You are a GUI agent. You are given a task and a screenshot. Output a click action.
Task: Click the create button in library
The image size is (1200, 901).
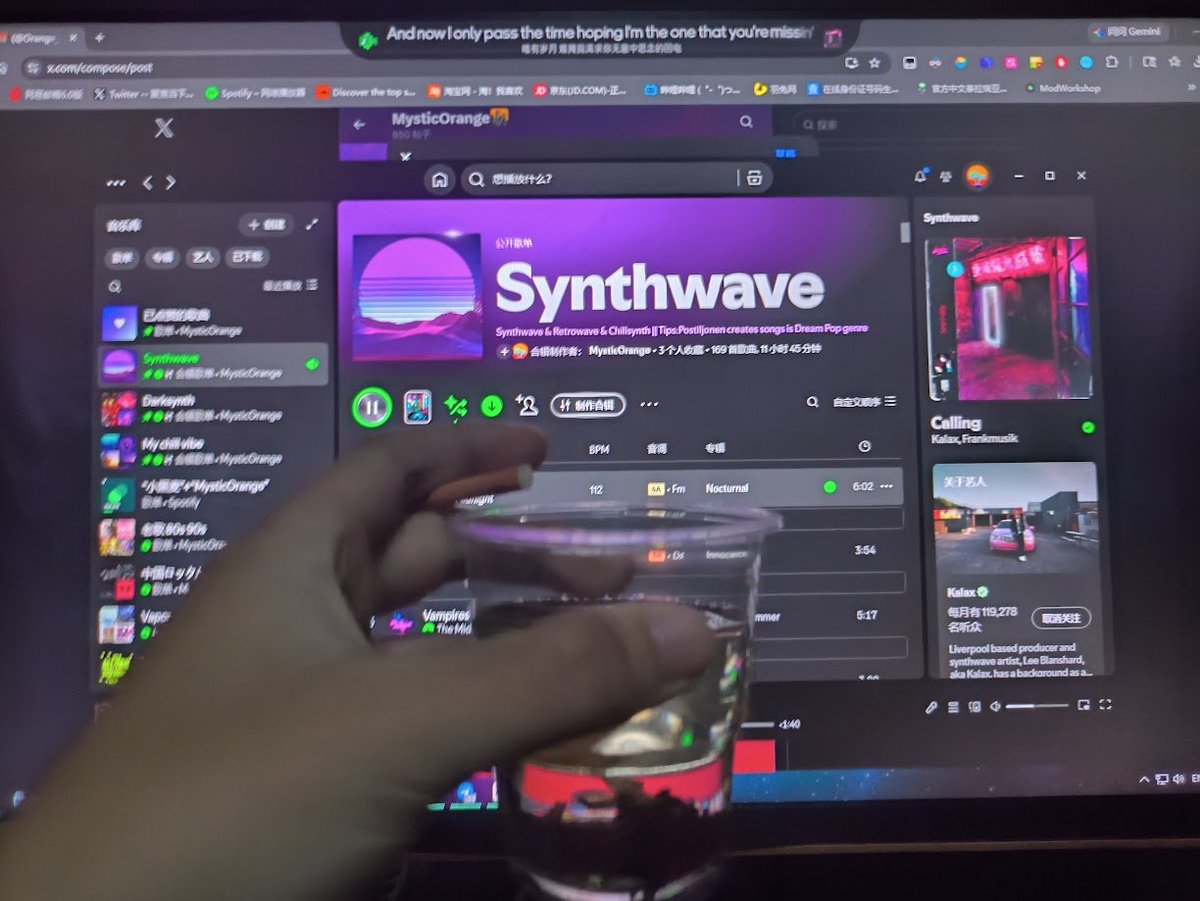pyautogui.click(x=266, y=225)
